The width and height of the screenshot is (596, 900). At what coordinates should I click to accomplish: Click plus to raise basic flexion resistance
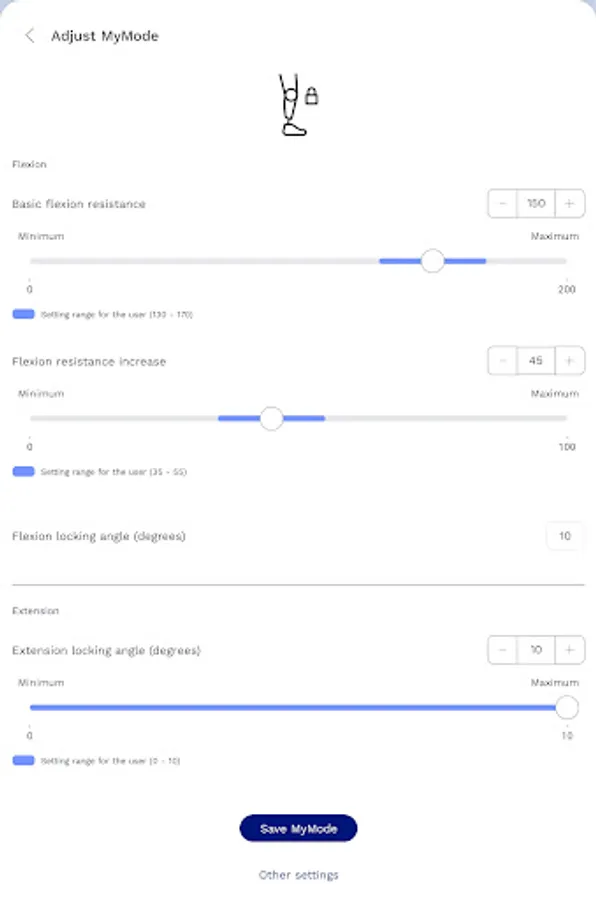tap(568, 203)
